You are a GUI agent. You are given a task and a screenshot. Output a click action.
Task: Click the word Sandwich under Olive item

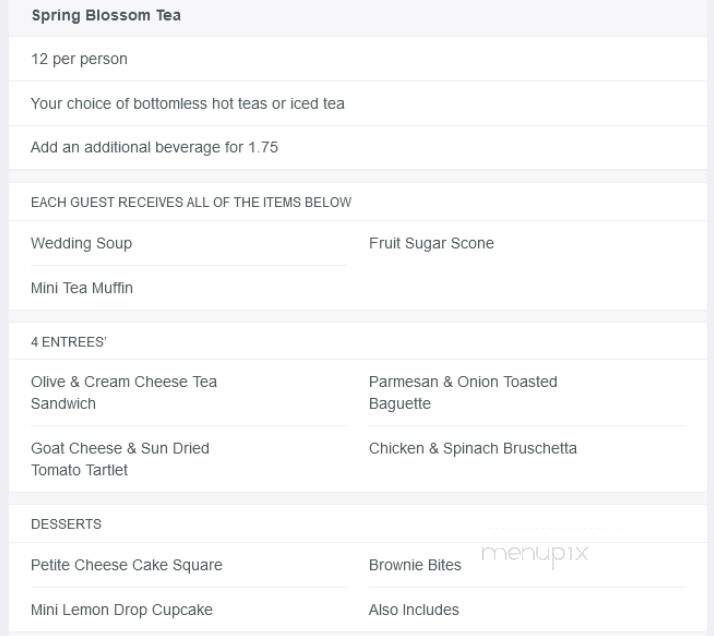coord(63,404)
